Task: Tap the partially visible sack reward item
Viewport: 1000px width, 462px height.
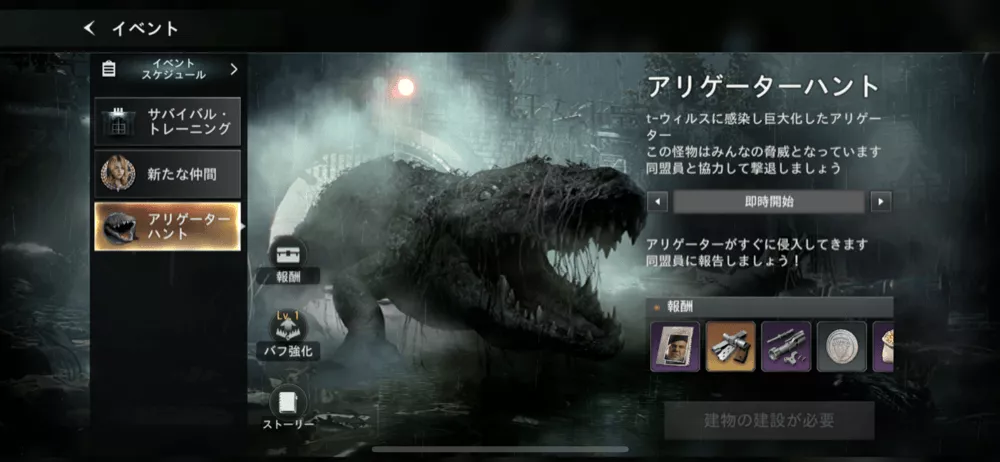Action: coord(883,346)
